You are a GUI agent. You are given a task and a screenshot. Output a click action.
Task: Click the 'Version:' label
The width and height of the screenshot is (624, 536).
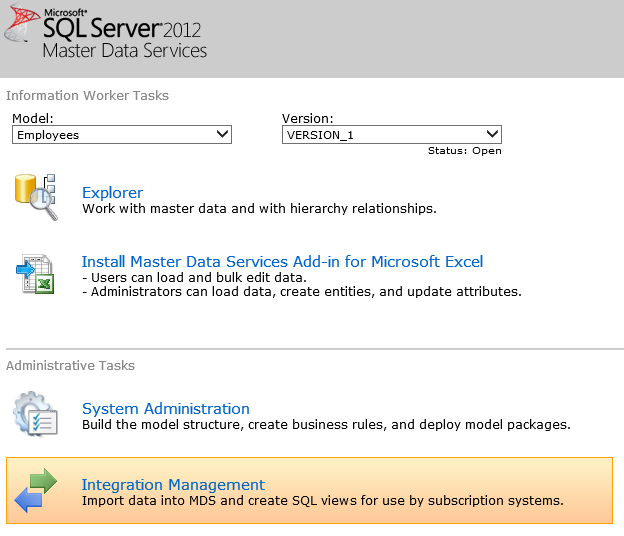tap(307, 119)
